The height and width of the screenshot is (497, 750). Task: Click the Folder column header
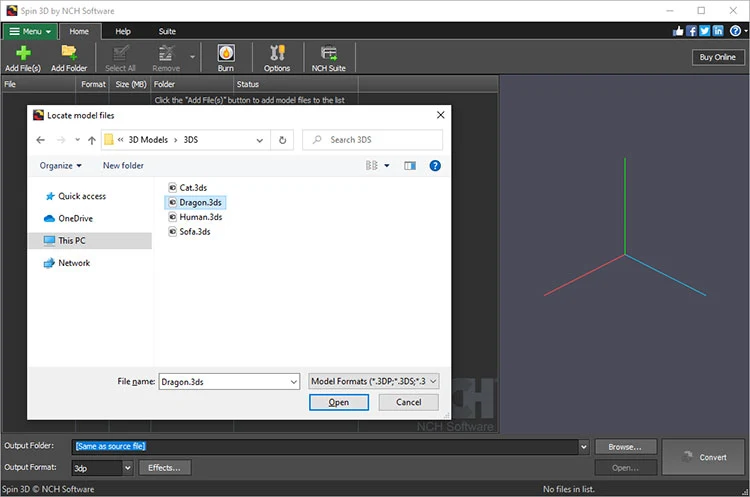(x=192, y=84)
